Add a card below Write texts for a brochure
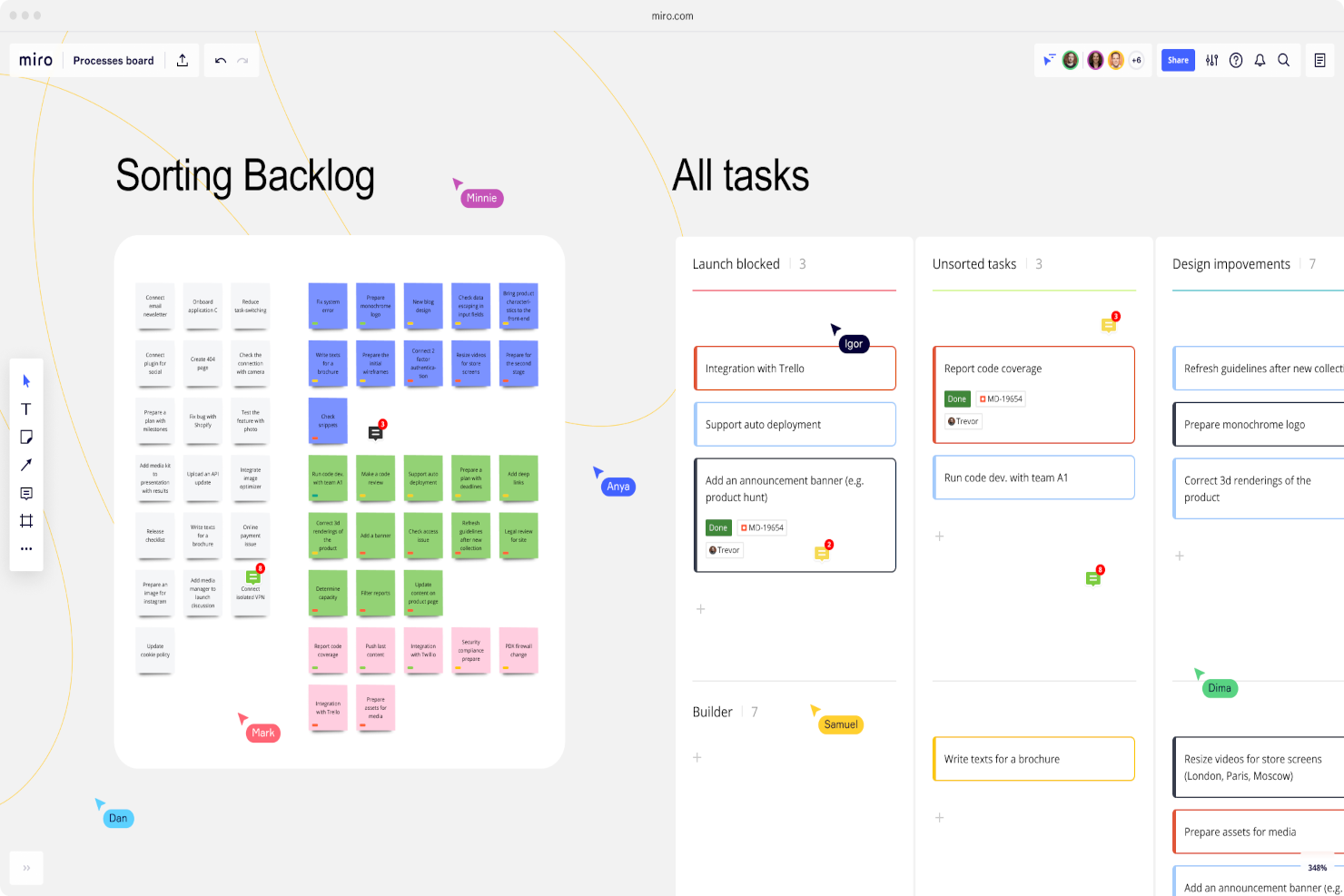The image size is (1344, 896). 940,818
